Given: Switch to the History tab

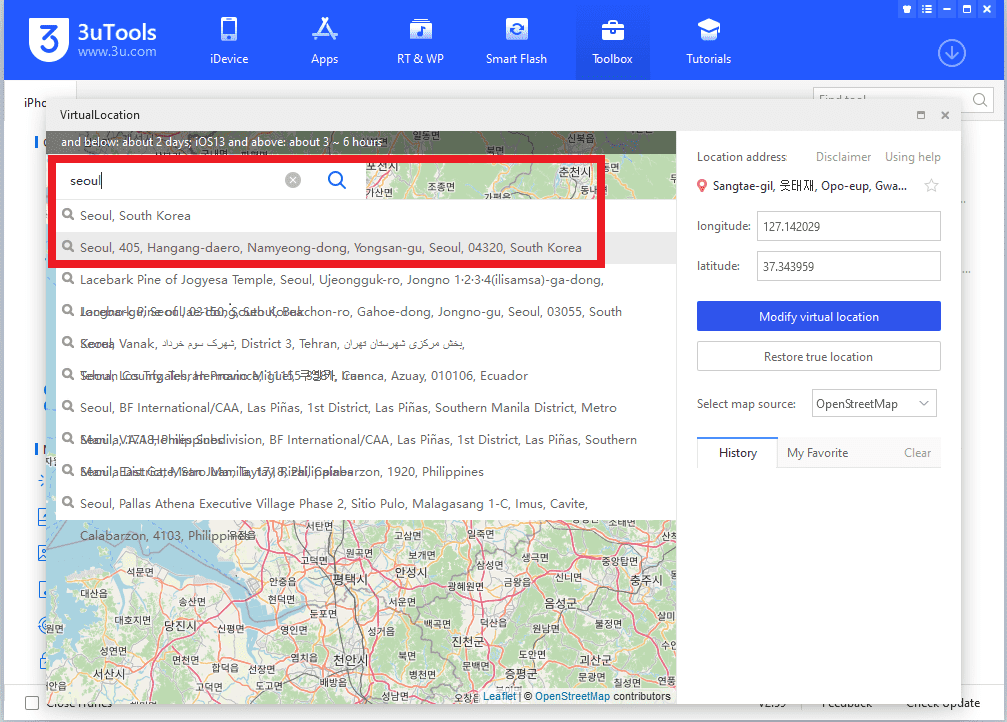Looking at the screenshot, I should click(x=737, y=453).
